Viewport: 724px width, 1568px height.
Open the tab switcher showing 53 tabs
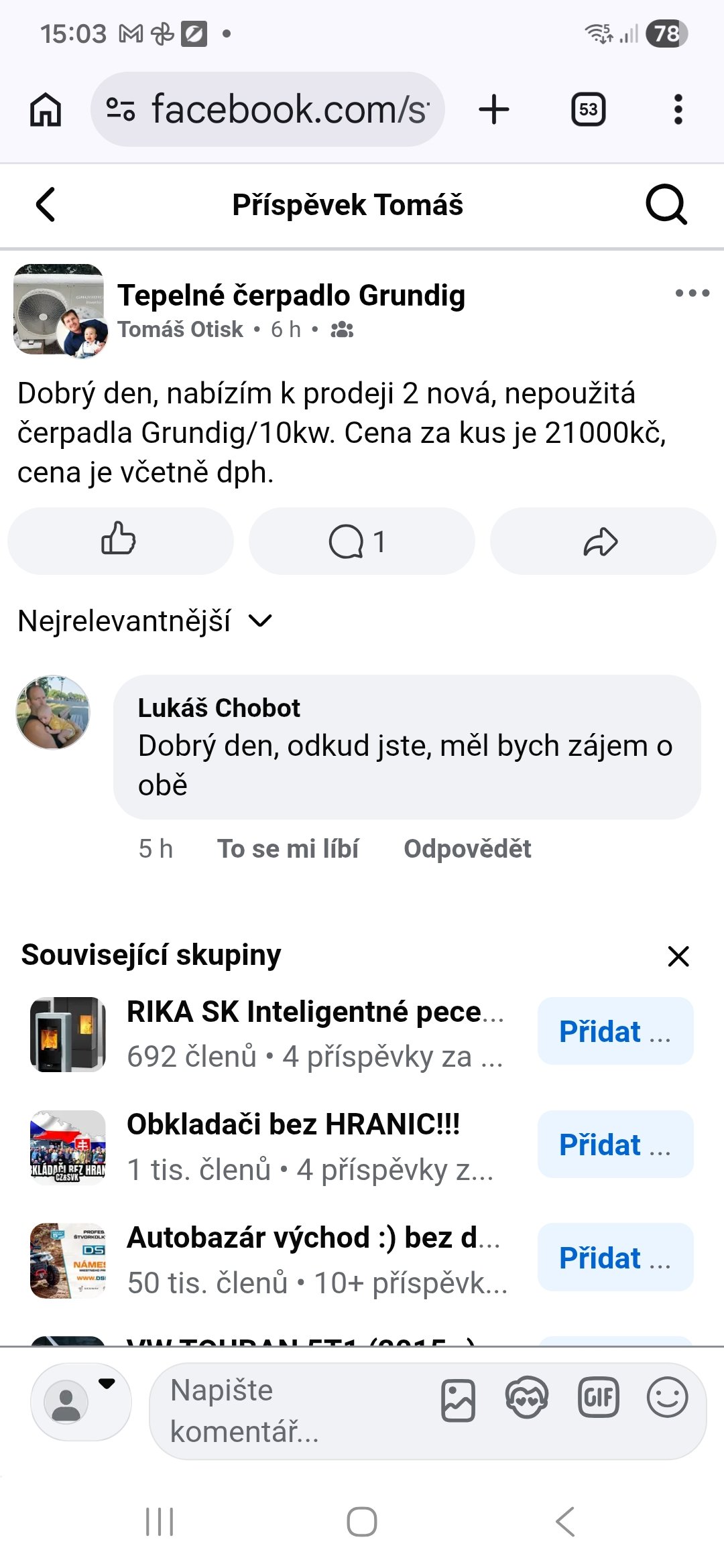(588, 109)
